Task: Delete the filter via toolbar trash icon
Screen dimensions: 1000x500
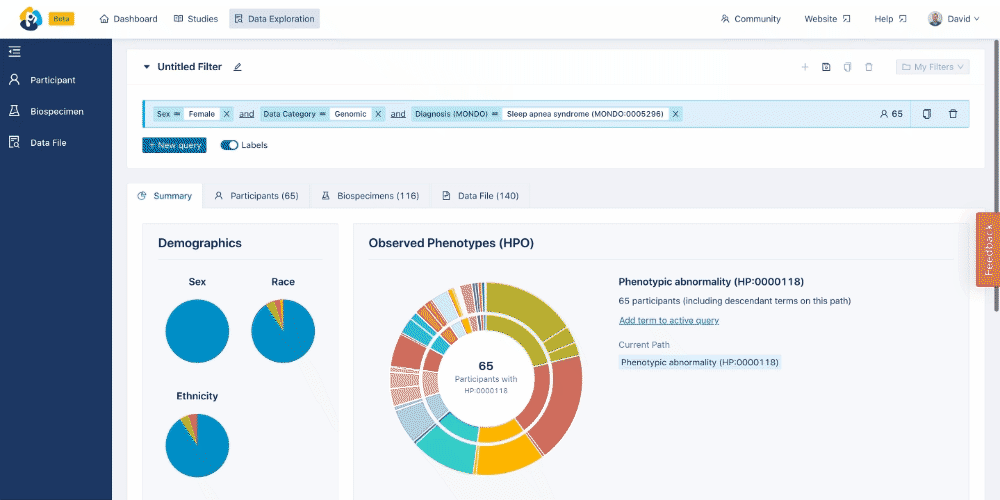Action: [868, 67]
